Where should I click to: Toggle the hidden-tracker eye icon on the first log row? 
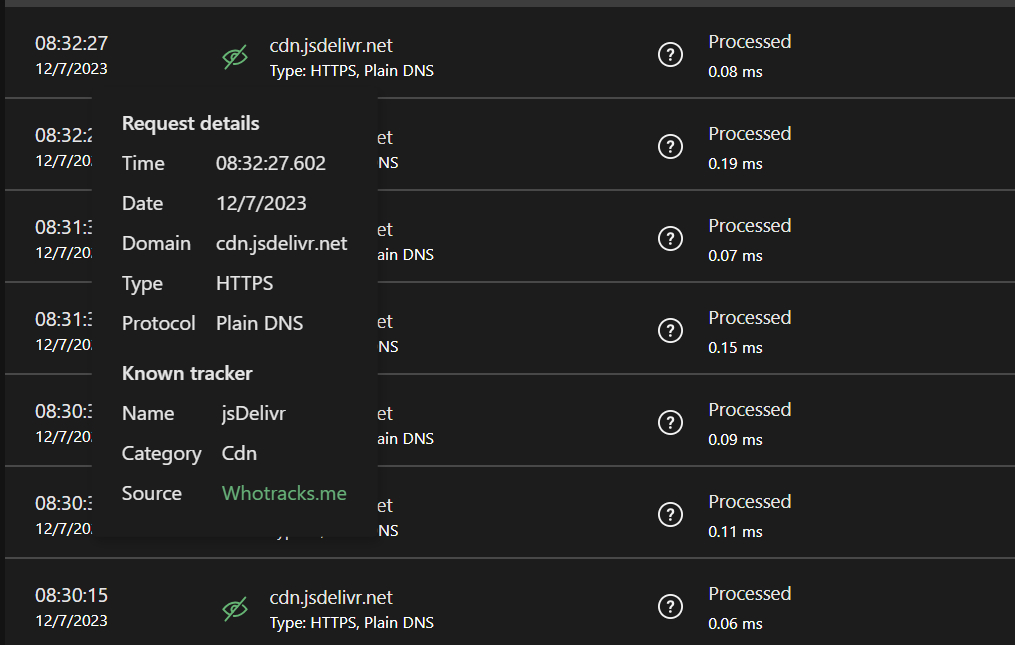point(234,57)
